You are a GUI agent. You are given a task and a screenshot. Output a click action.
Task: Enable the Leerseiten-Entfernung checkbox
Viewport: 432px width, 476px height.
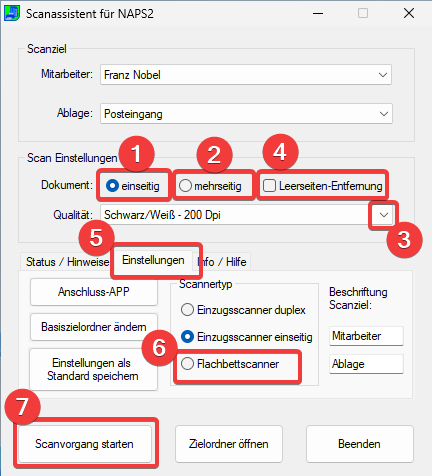[x=322, y=186]
